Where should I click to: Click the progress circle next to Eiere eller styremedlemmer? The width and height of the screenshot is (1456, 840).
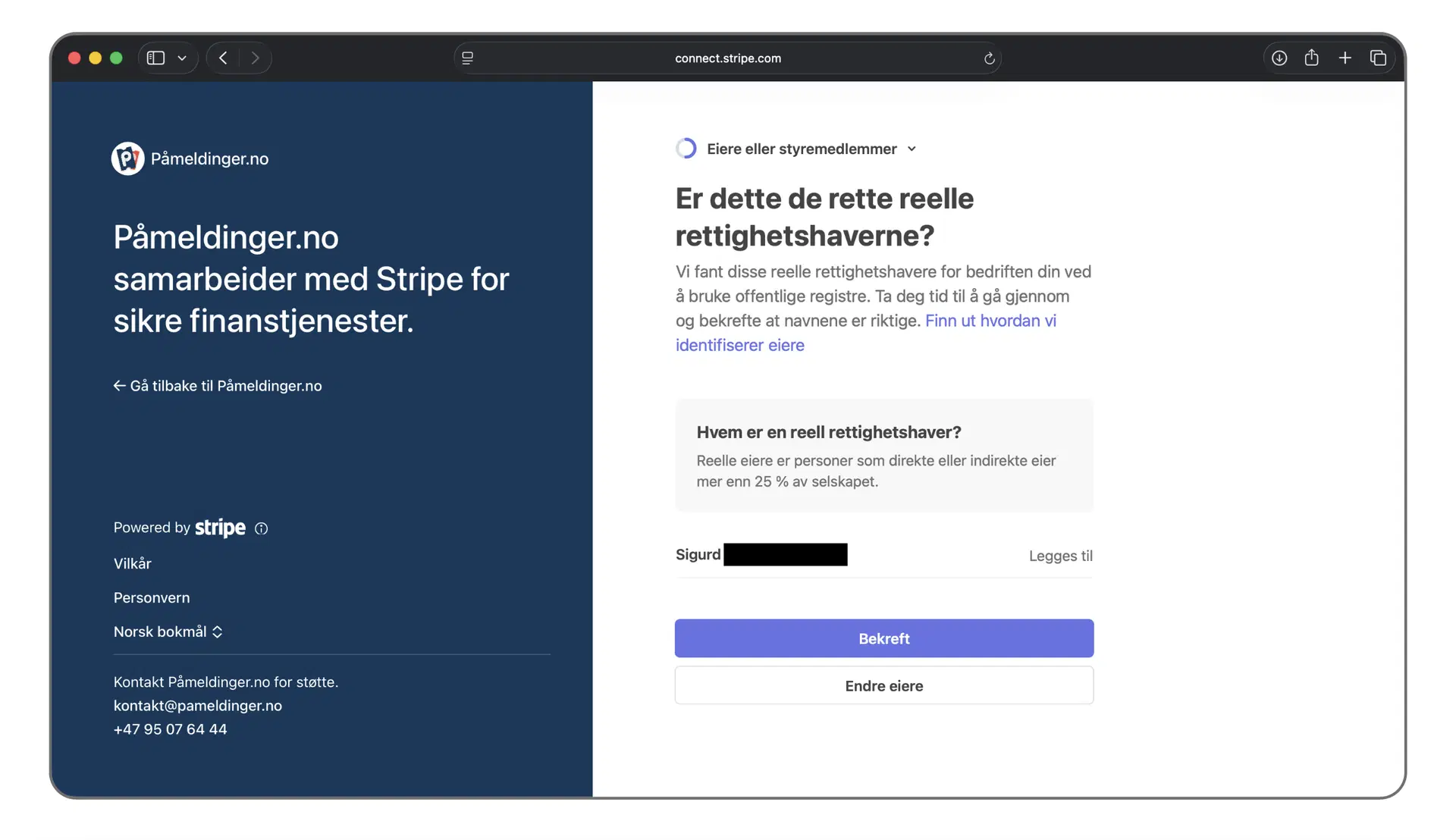tap(686, 148)
